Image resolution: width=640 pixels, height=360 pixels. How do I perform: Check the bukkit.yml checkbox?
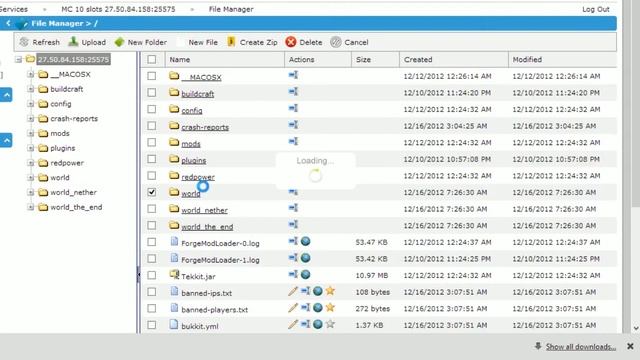click(151, 325)
